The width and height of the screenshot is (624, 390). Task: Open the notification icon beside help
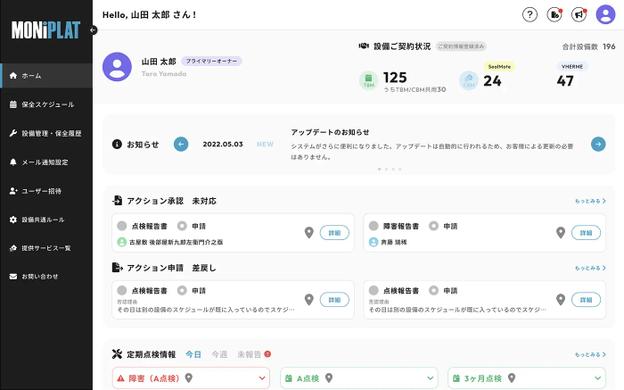[554, 15]
